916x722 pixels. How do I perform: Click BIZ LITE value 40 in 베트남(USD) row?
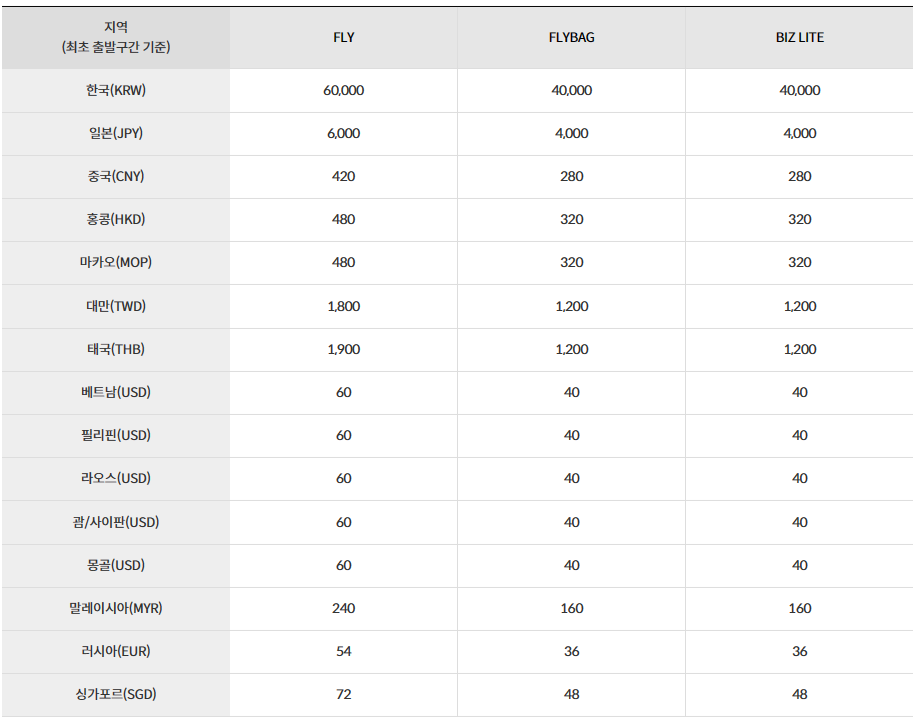800,392
